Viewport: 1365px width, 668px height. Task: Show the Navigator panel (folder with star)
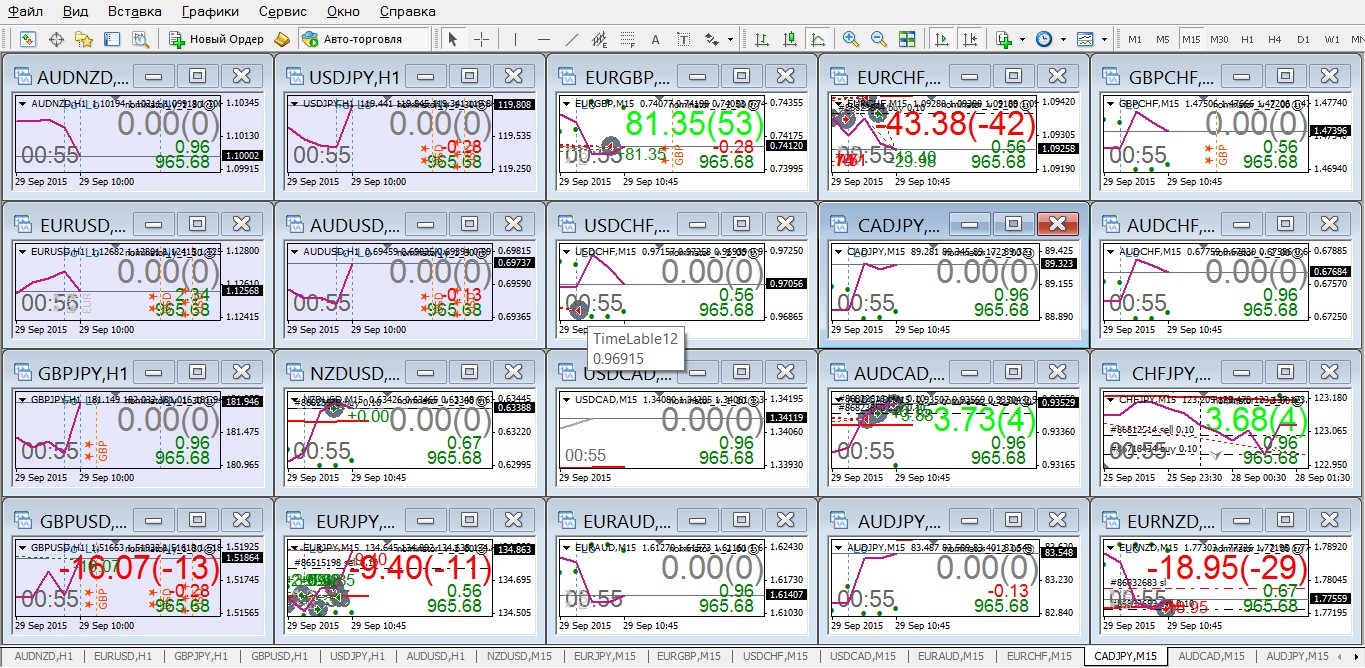(84, 39)
